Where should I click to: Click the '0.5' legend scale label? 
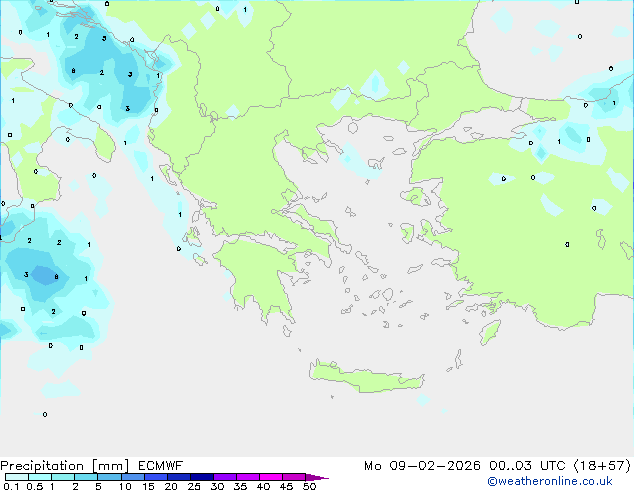(35, 486)
